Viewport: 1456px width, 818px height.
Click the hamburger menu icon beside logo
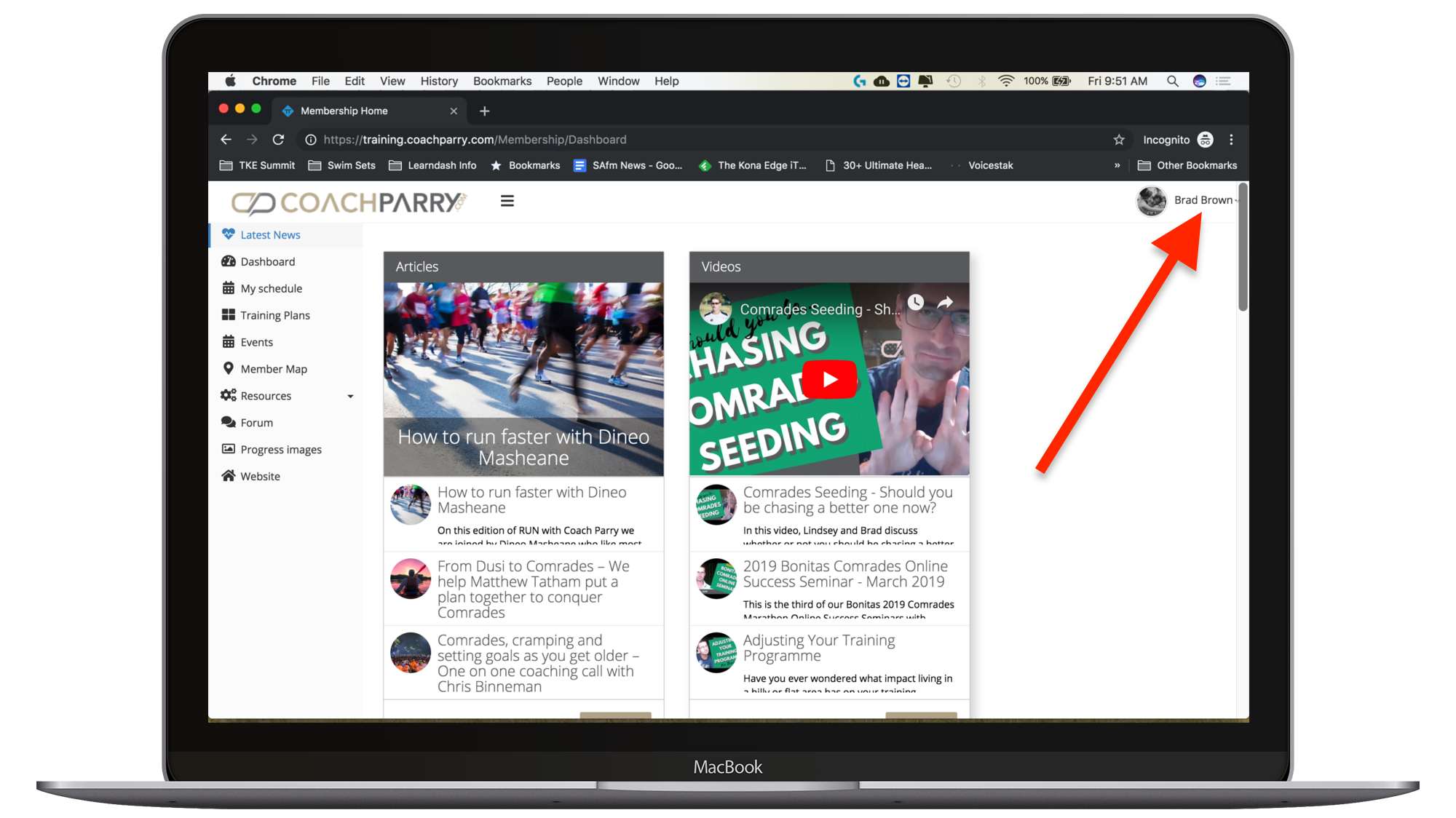click(507, 201)
